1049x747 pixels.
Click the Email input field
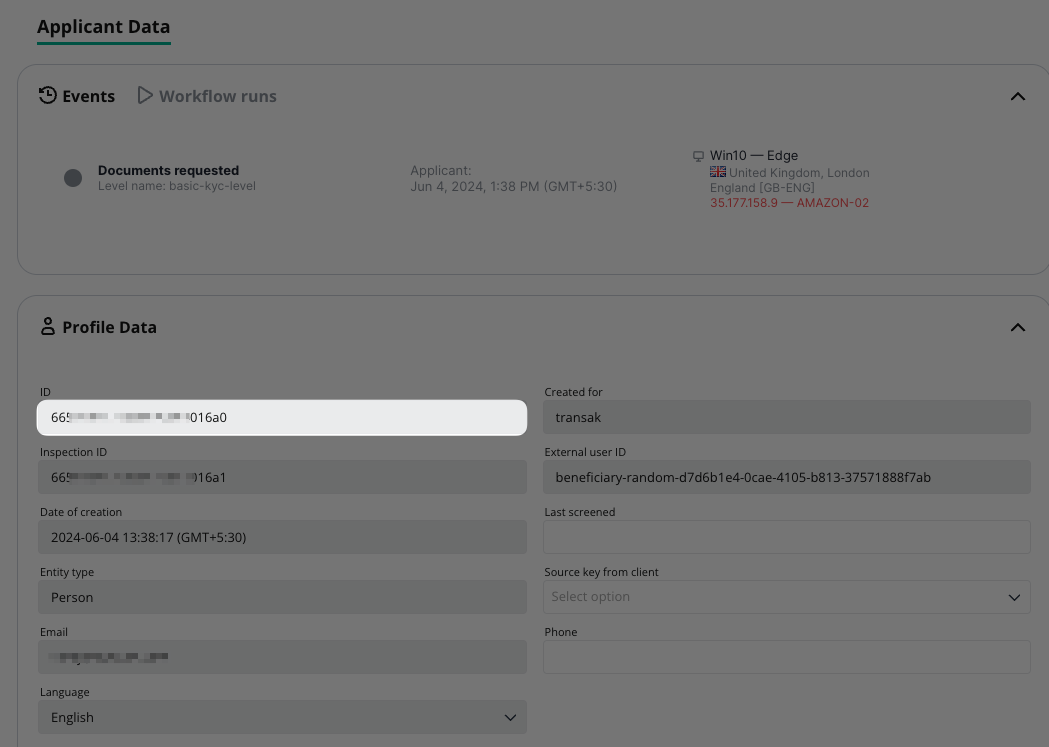point(281,657)
